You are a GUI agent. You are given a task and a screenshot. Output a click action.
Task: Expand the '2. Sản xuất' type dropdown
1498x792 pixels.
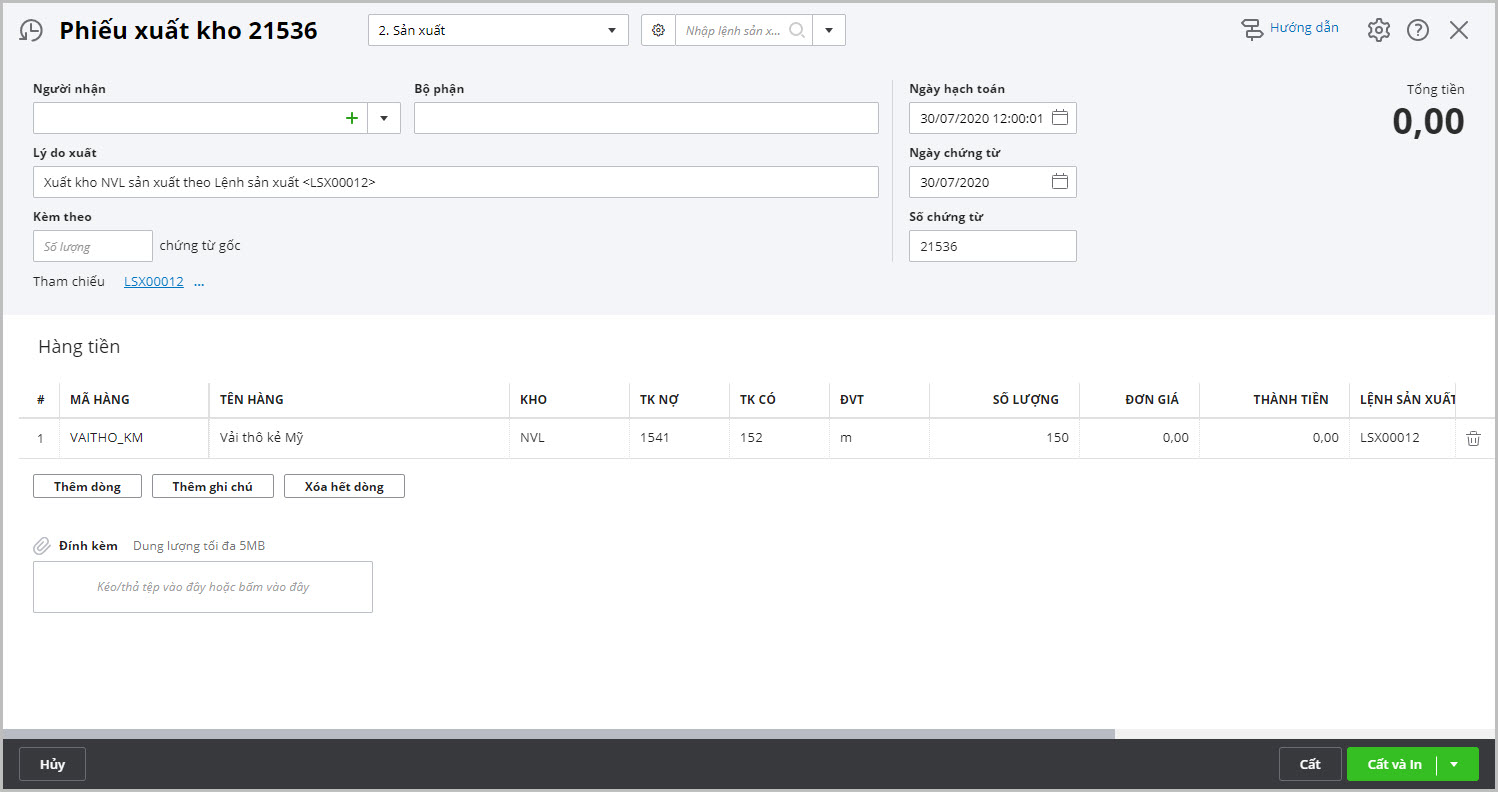coord(611,30)
